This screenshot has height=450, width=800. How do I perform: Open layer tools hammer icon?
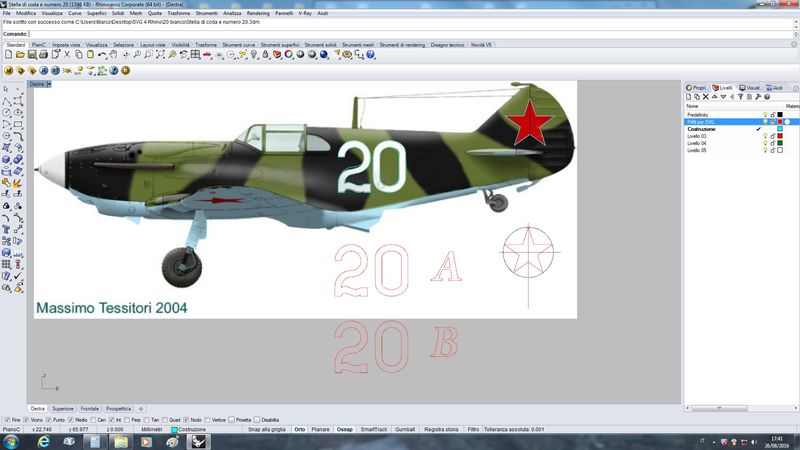[758, 96]
